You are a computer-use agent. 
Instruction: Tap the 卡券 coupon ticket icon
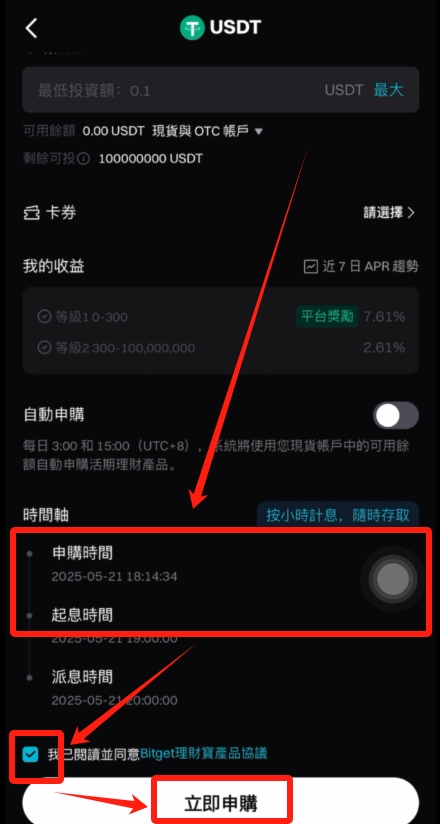32,213
